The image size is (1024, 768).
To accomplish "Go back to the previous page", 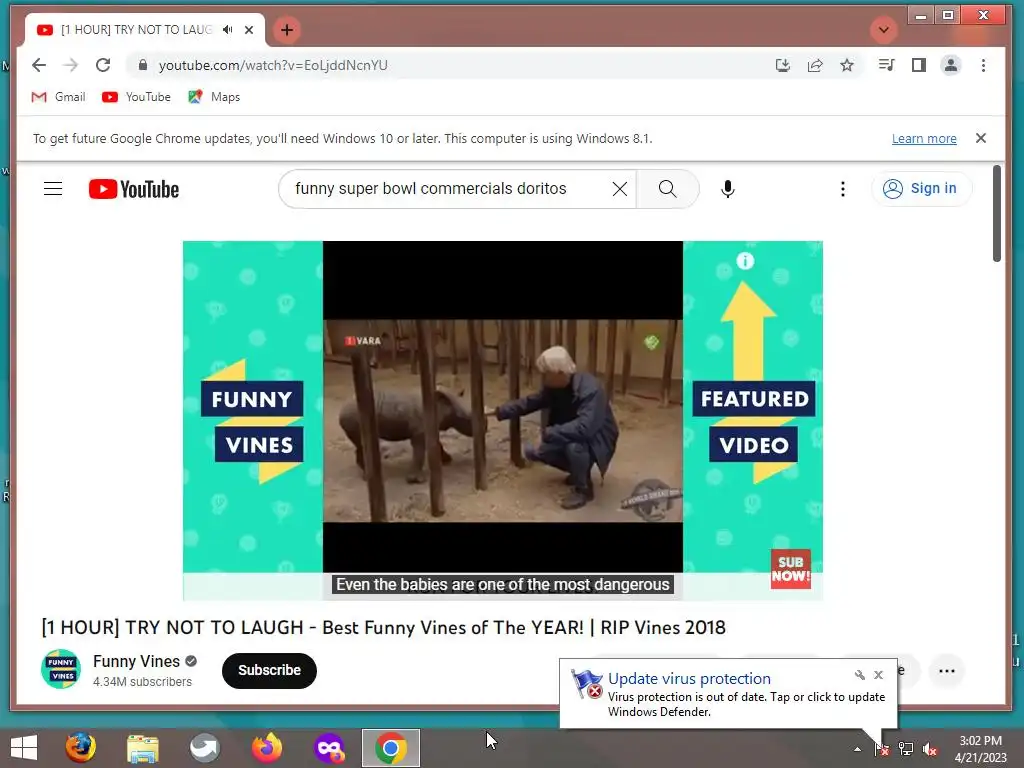I will [39, 65].
